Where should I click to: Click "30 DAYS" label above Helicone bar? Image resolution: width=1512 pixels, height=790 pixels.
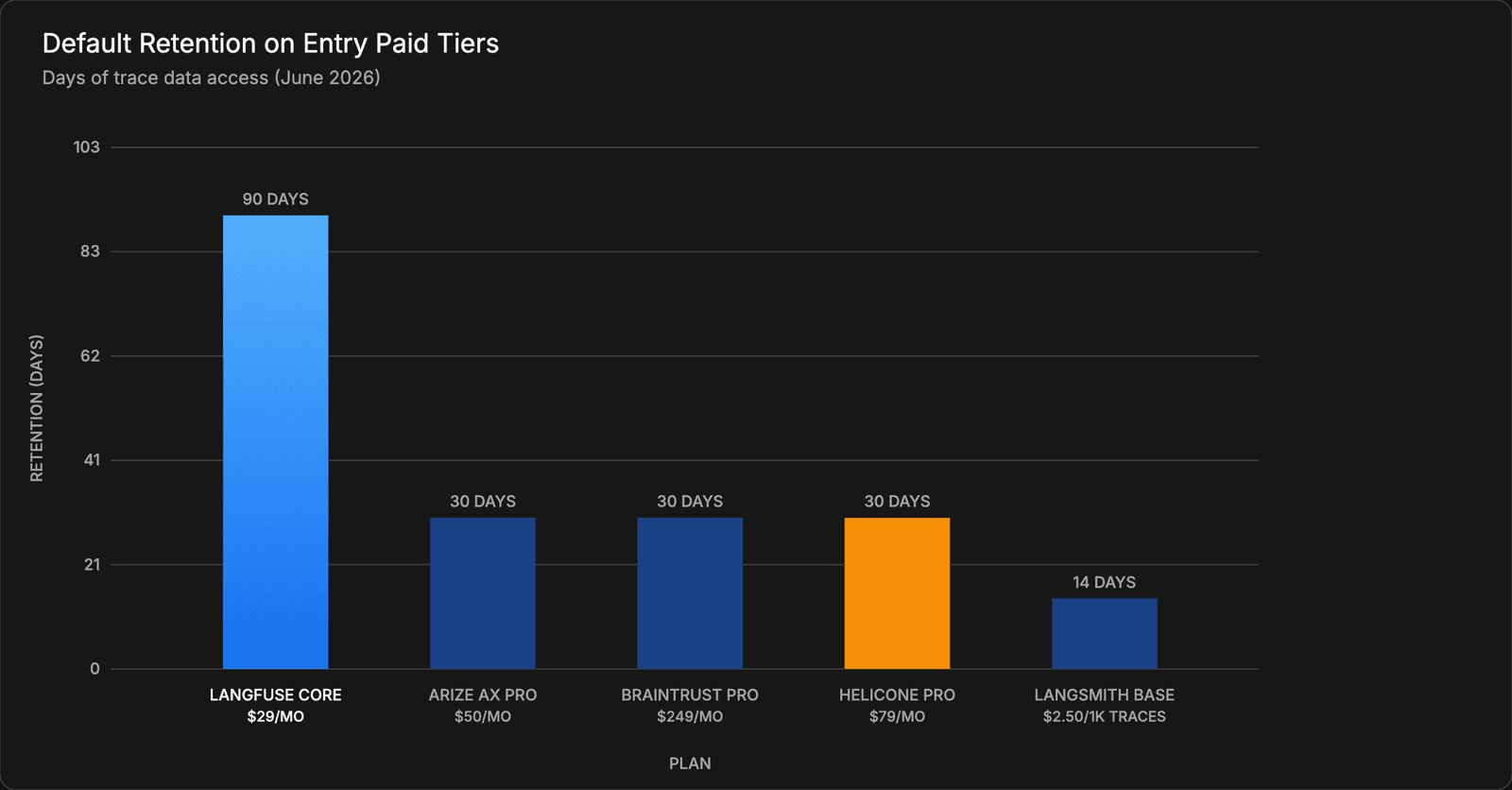pos(897,501)
